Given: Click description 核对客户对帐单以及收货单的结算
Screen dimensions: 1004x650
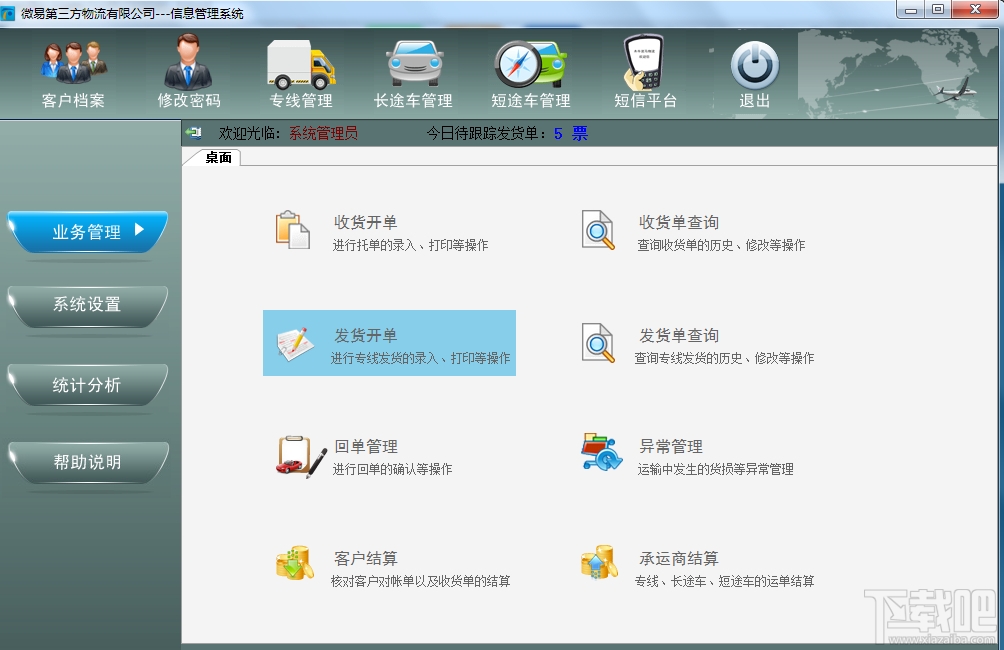Looking at the screenshot, I should tap(421, 581).
